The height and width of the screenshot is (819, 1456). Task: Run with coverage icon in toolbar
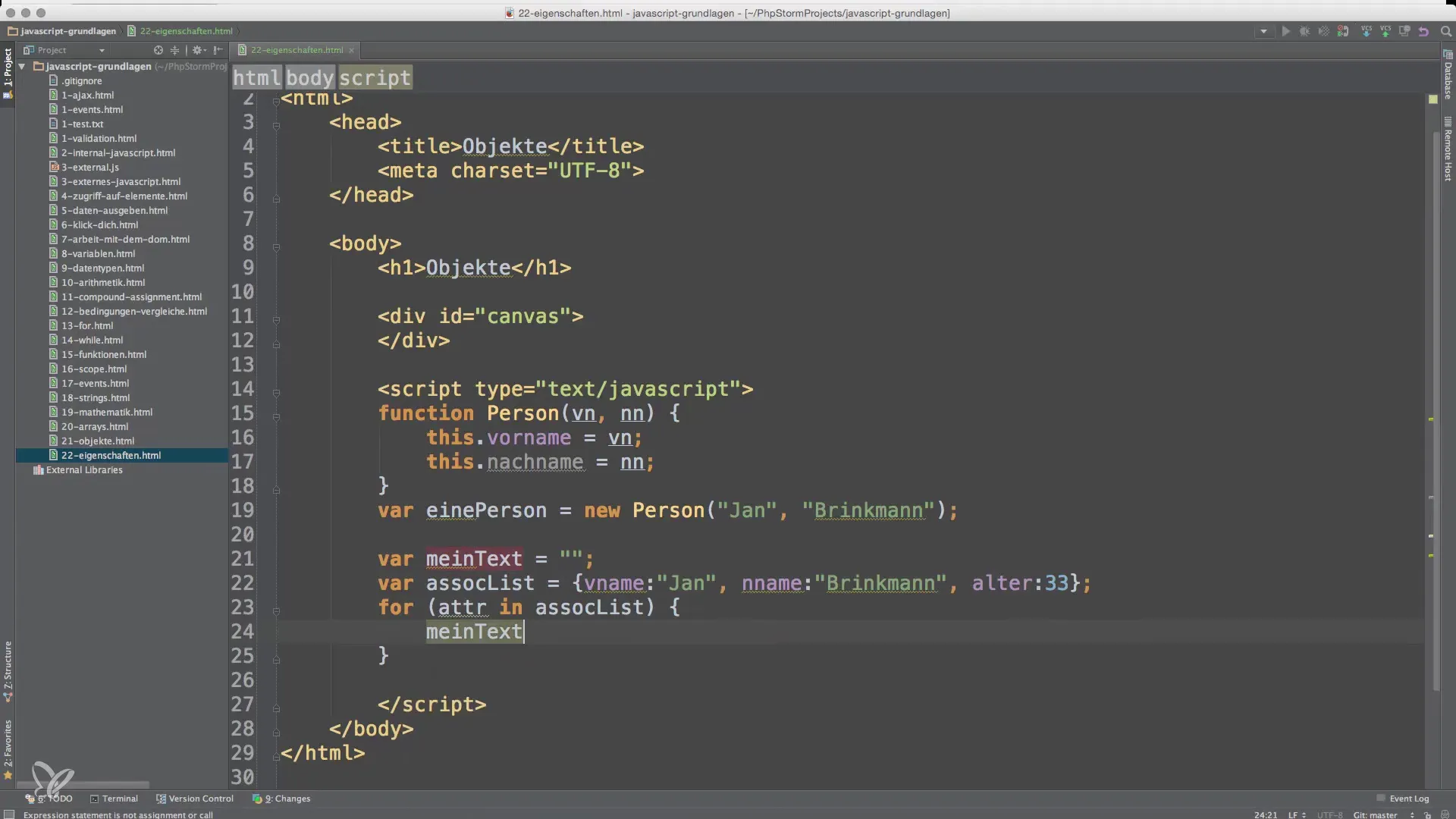[x=1323, y=32]
